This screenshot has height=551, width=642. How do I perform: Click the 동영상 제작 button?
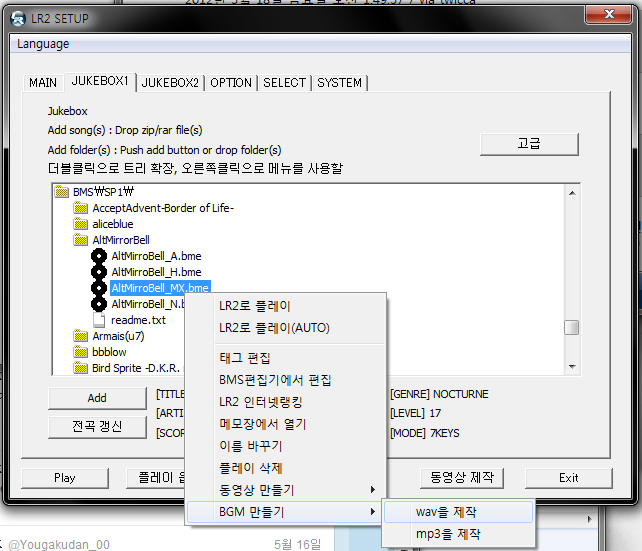click(461, 478)
